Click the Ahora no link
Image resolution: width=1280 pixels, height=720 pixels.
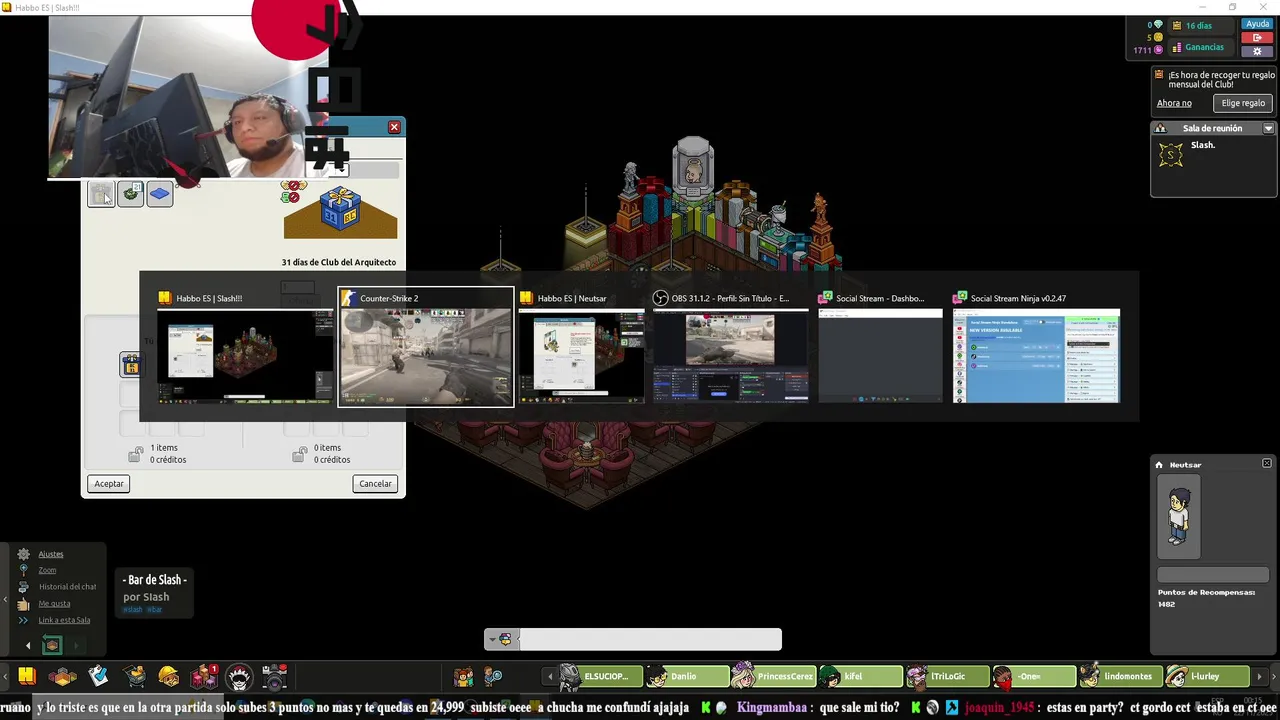[1174, 103]
